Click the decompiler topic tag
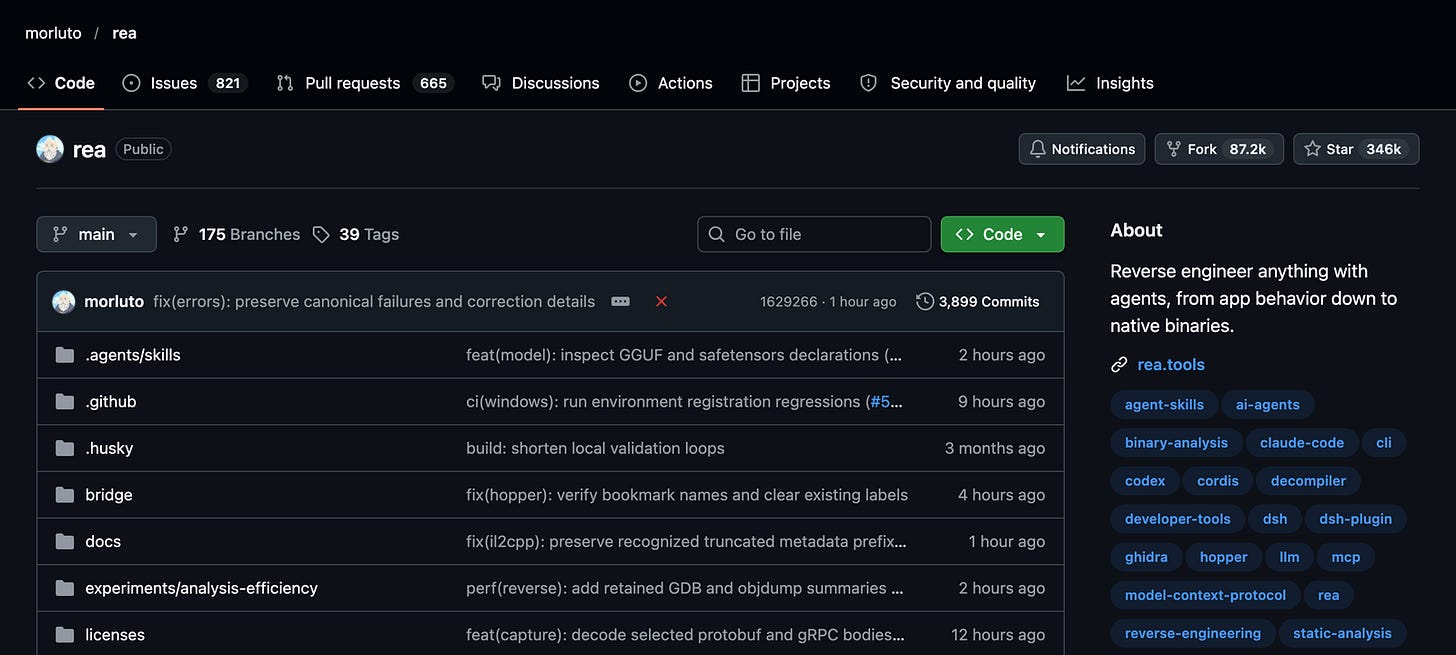1456x655 pixels. (1308, 481)
